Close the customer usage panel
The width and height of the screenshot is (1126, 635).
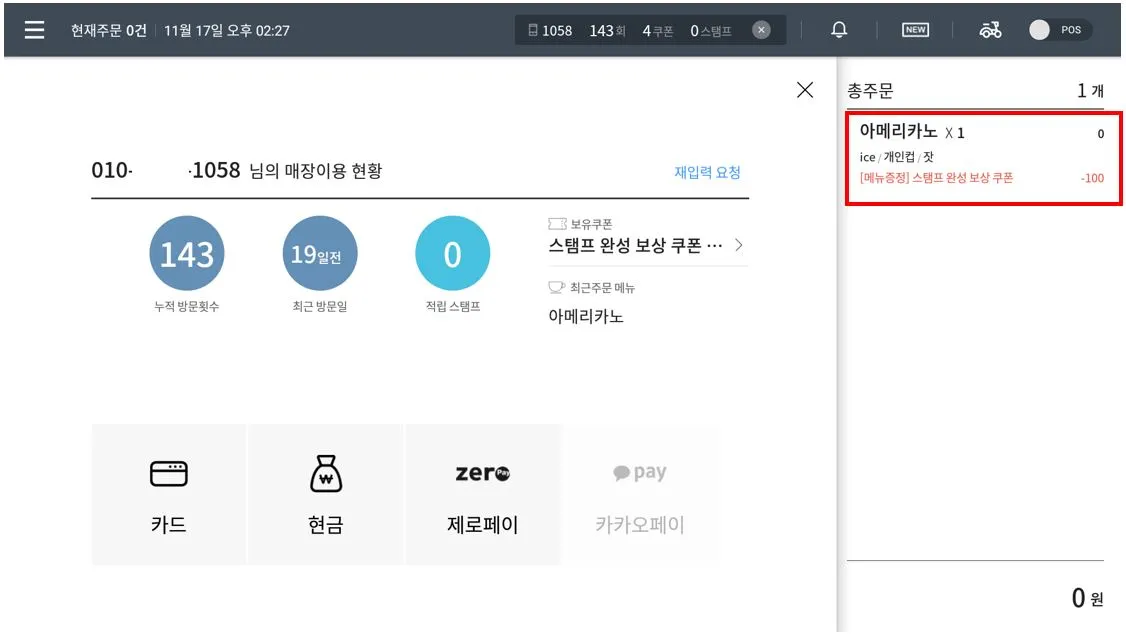(805, 90)
